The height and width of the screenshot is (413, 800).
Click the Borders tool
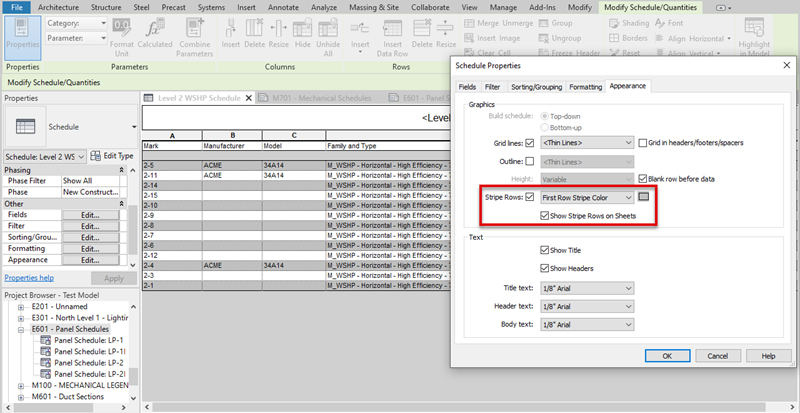(628, 38)
